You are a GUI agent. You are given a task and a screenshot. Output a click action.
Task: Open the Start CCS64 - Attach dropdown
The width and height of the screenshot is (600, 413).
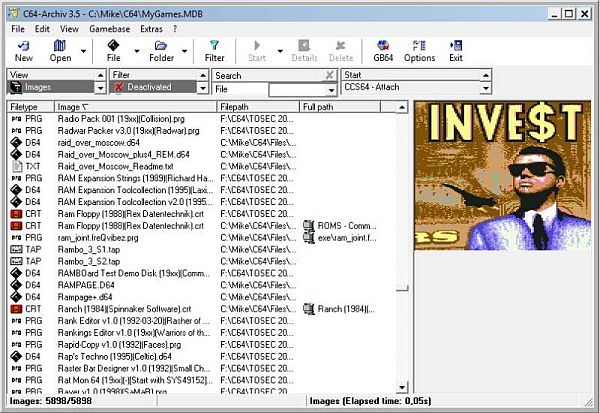tap(486, 88)
